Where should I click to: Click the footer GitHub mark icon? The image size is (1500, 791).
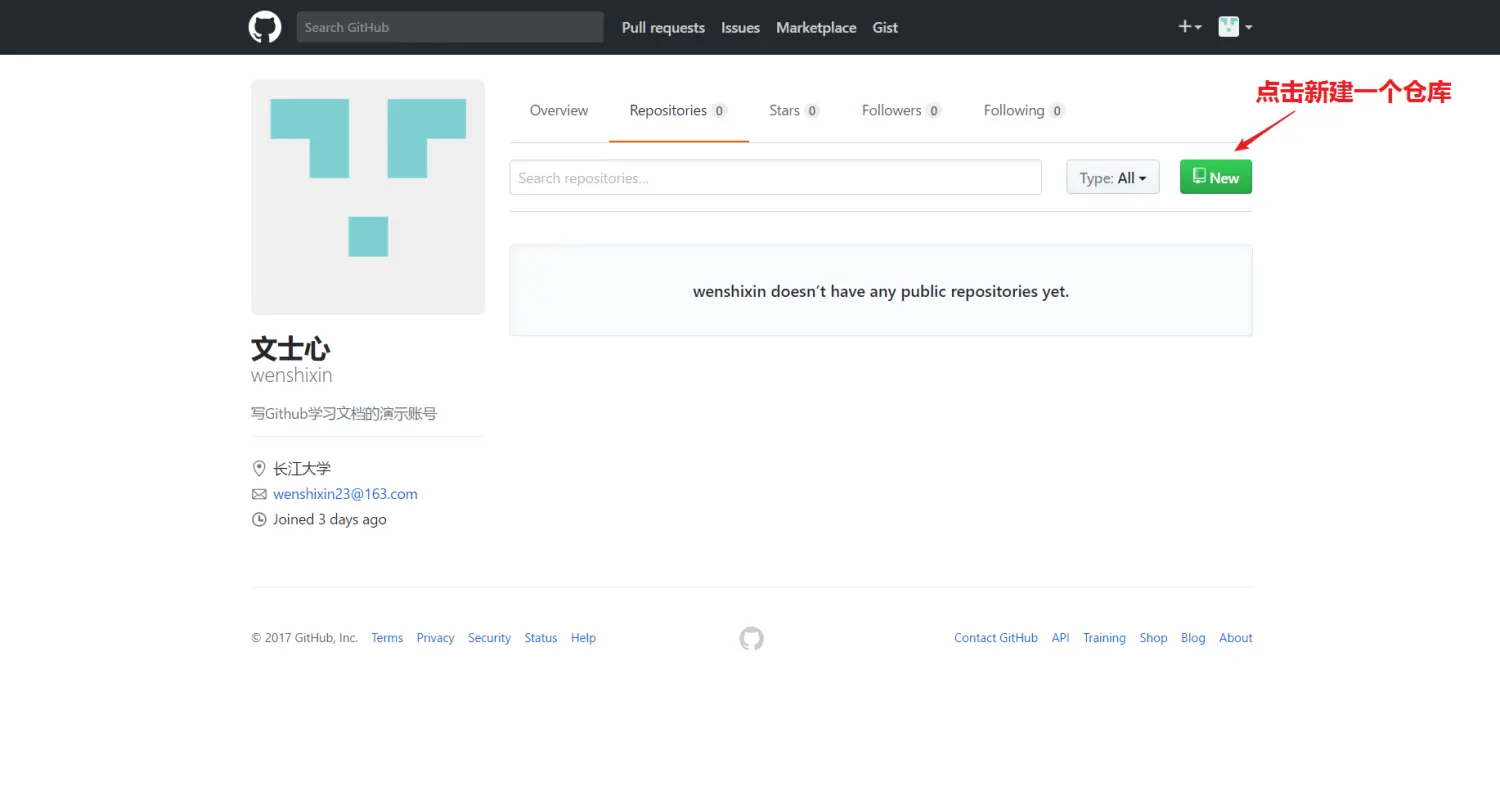coord(751,638)
